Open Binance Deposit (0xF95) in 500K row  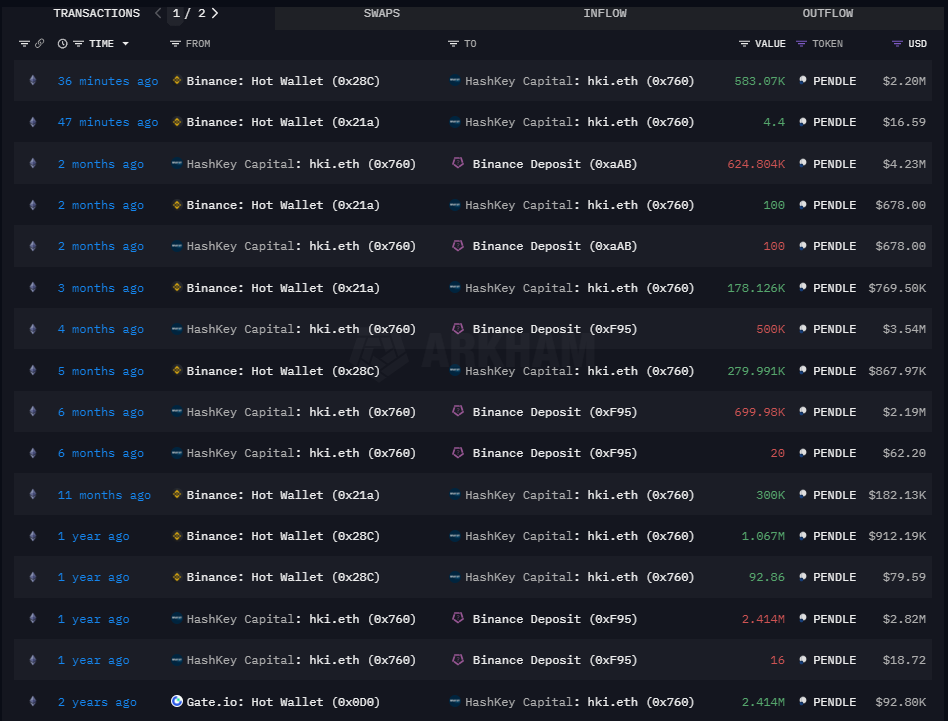coord(554,329)
